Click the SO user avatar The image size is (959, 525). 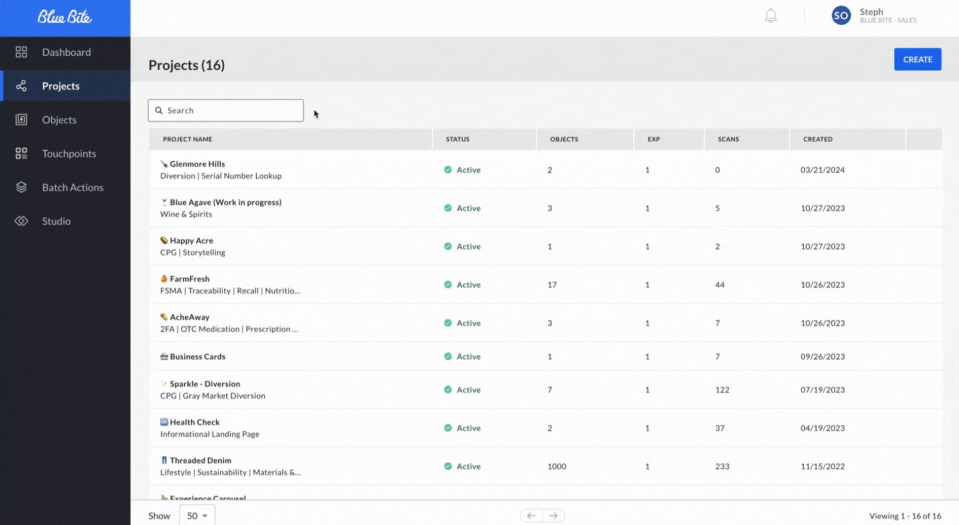click(841, 16)
